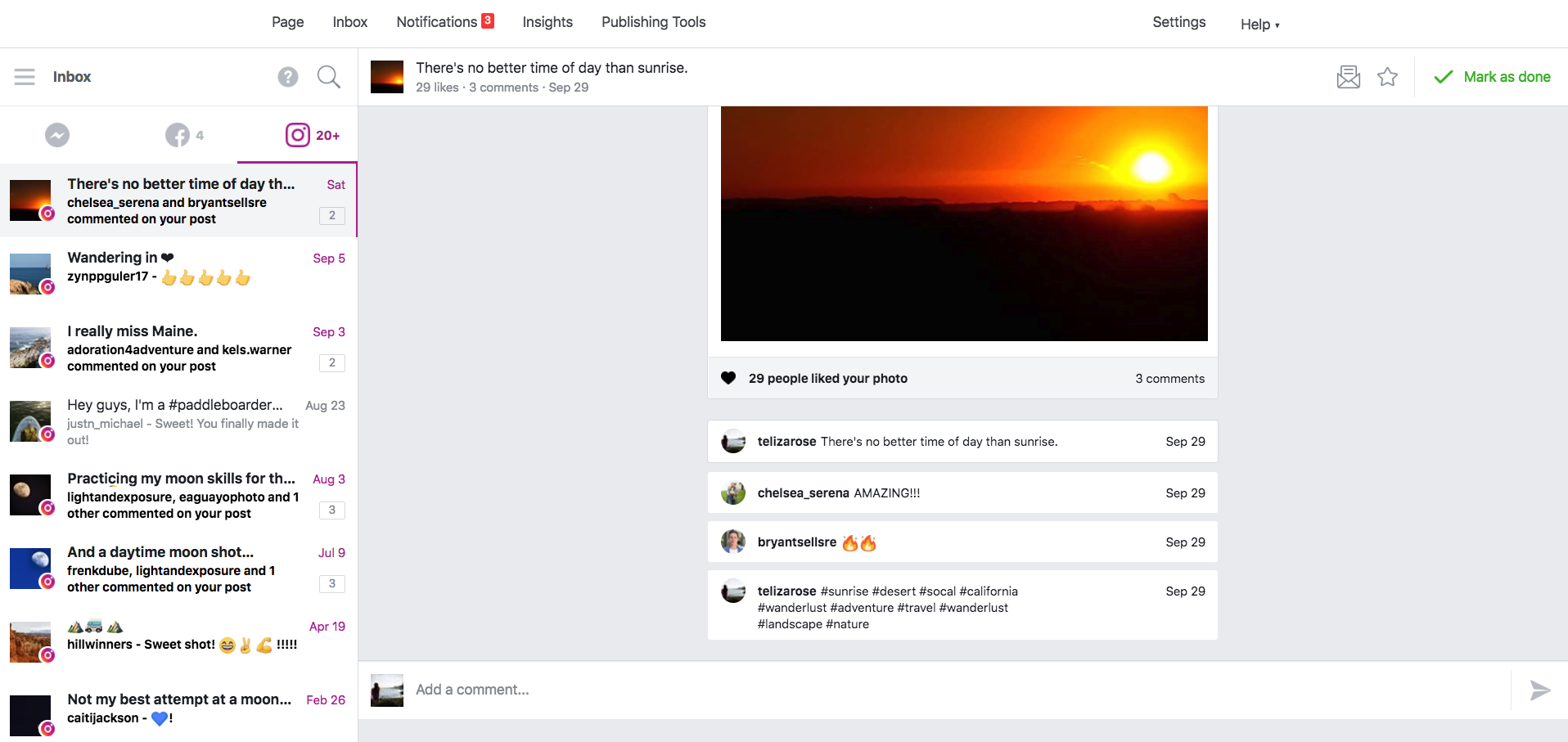Click the 3 comments count
Viewport: 1568px width, 742px height.
click(x=1169, y=379)
